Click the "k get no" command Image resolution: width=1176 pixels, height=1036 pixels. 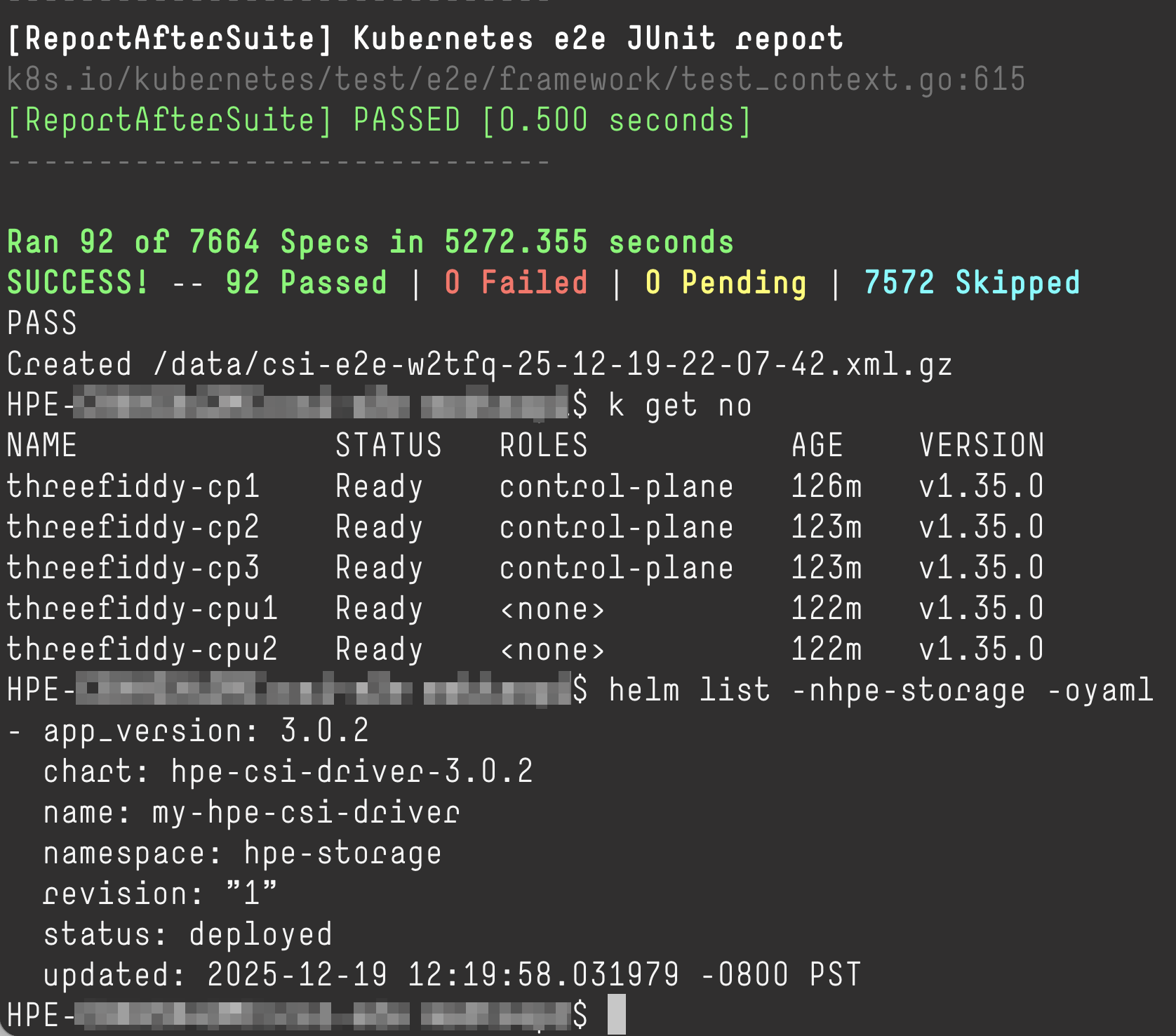click(x=680, y=406)
